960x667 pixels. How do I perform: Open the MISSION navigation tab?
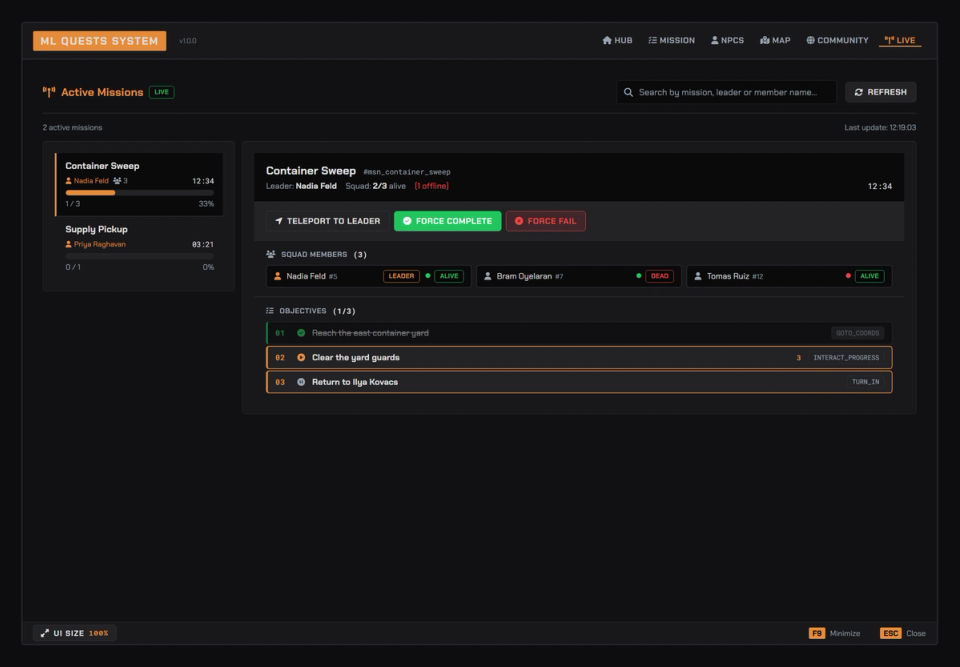[672, 40]
